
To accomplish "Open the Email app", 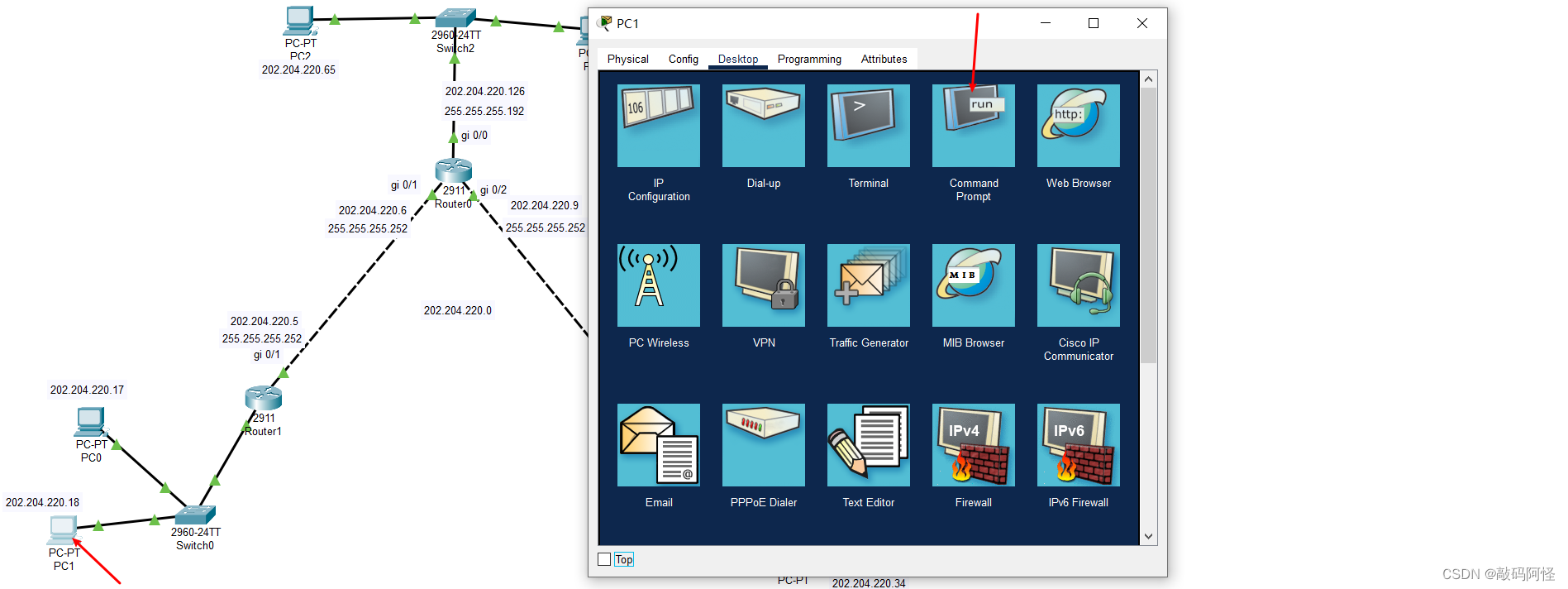I will pos(658,445).
